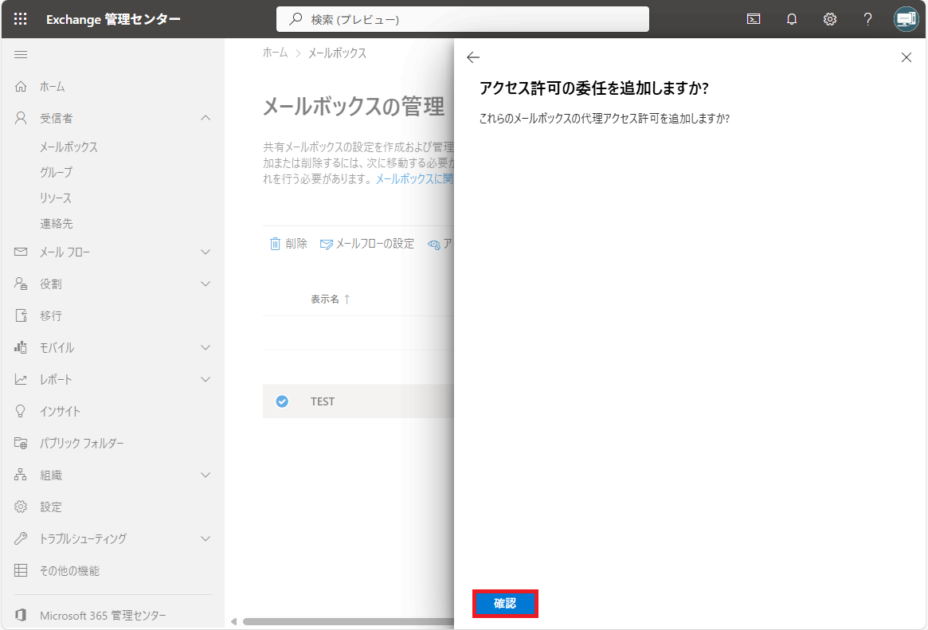Uncheck the TEST mailbox row

click(x=282, y=401)
